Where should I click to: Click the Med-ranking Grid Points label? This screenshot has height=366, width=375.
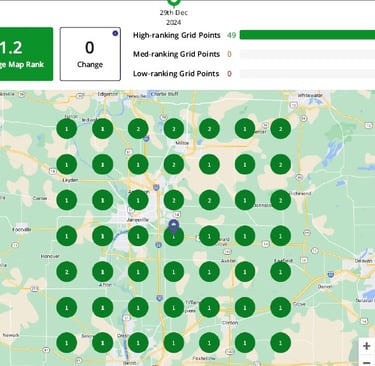[176, 54]
